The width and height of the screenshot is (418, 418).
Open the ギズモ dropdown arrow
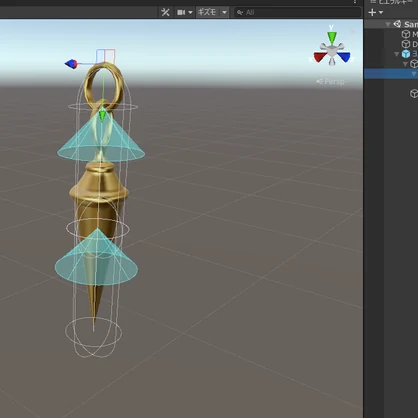click(224, 12)
